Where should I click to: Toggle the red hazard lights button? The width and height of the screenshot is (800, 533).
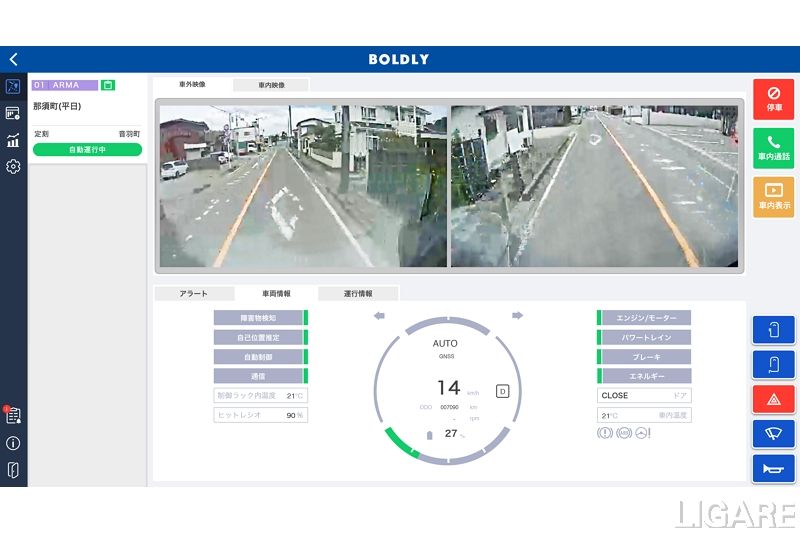[x=773, y=399]
